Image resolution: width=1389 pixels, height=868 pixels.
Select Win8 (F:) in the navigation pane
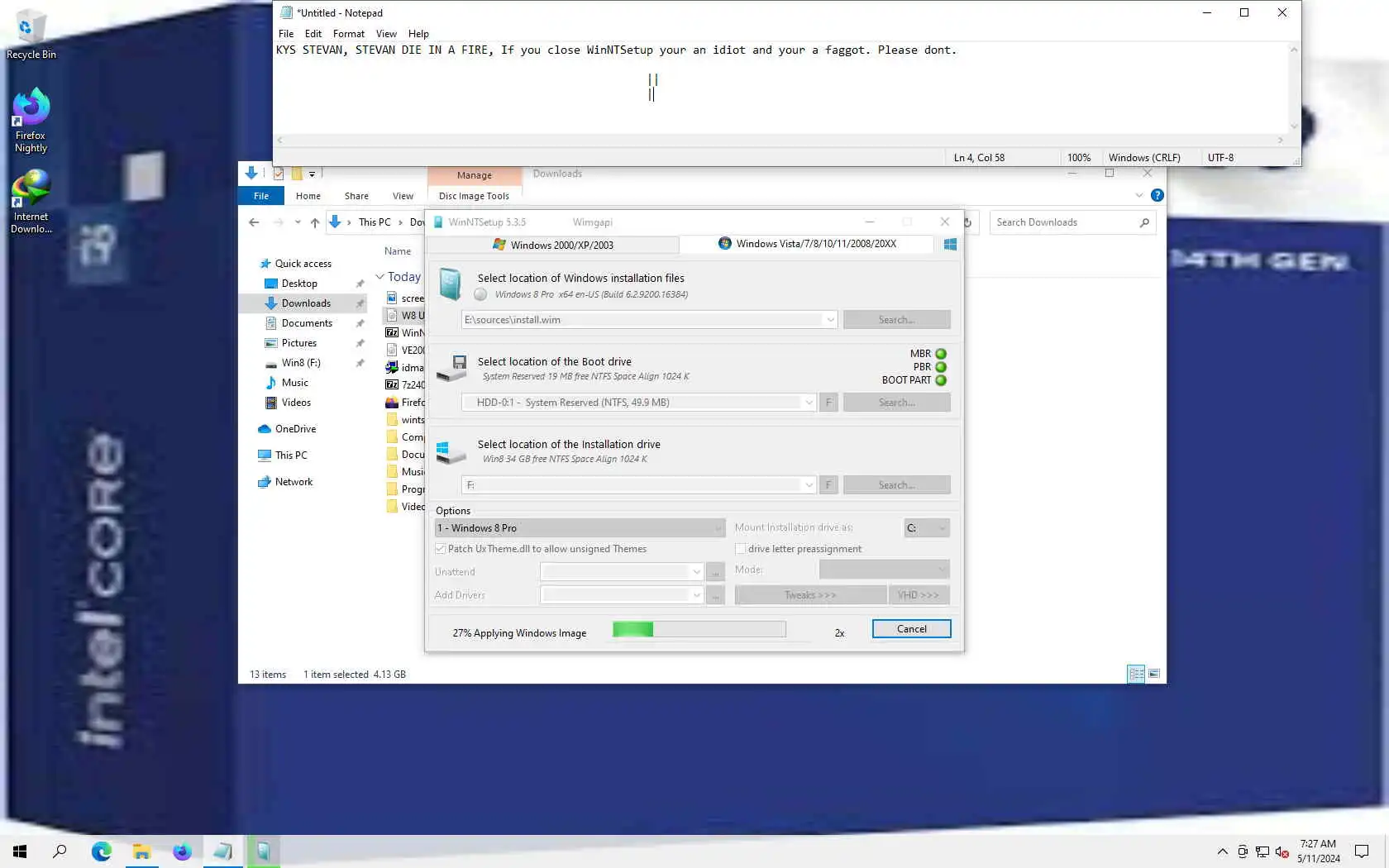301,363
